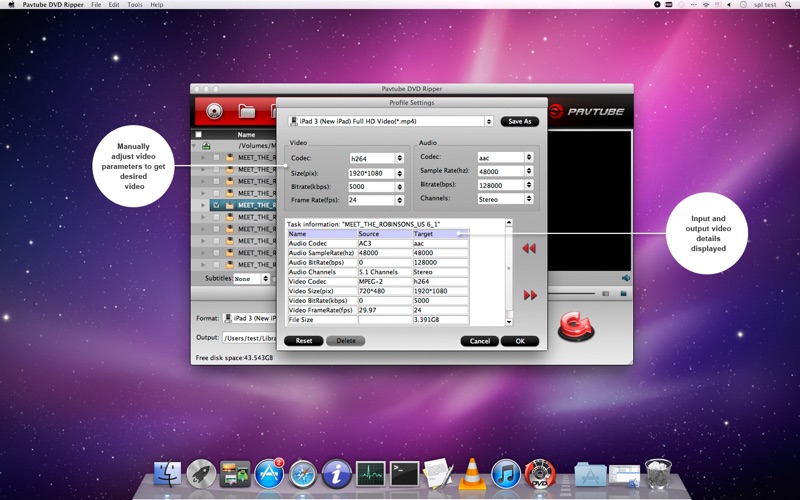Click the preview speaker volume icon
The image size is (800, 500).
click(626, 278)
